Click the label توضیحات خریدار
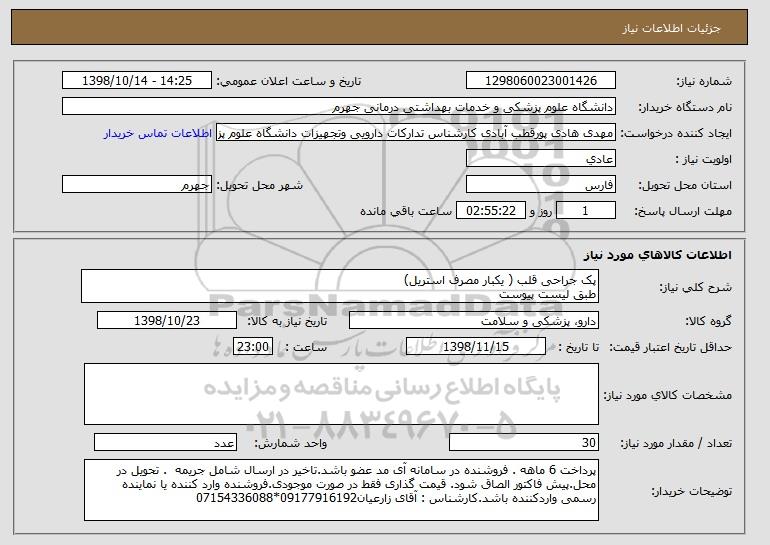Screen dimensions: 770x545 [x=691, y=491]
